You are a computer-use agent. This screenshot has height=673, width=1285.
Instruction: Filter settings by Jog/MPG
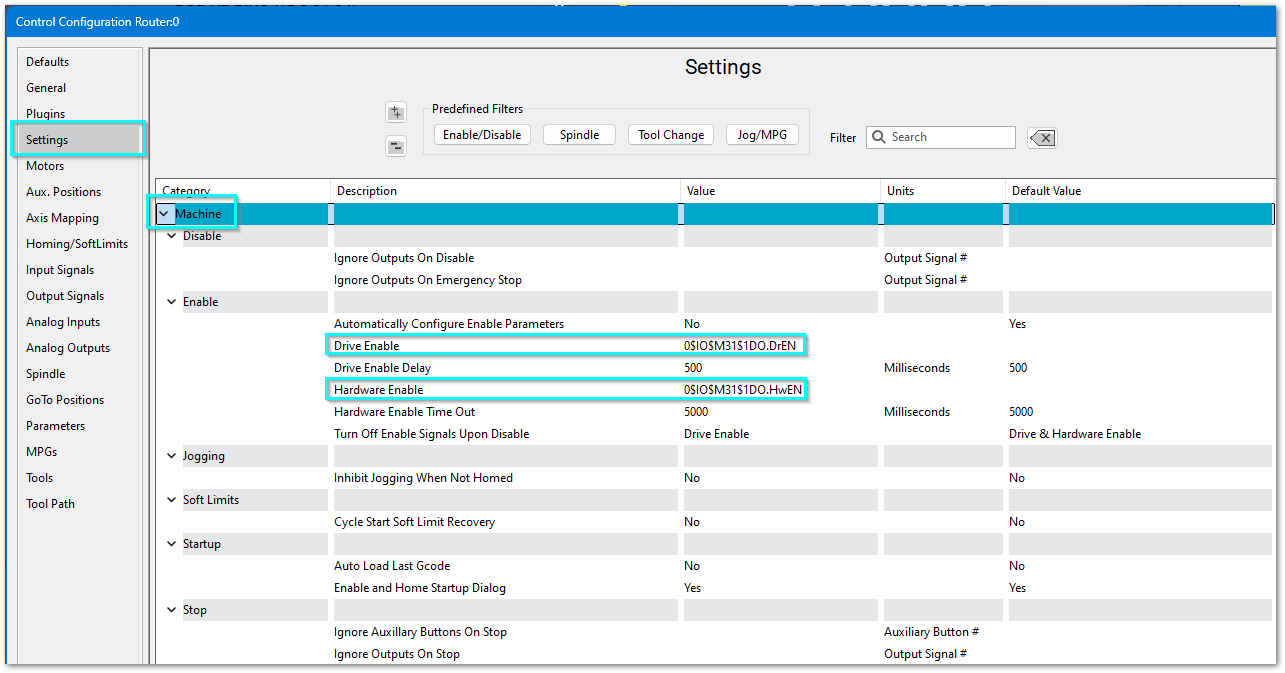[x=761, y=135]
